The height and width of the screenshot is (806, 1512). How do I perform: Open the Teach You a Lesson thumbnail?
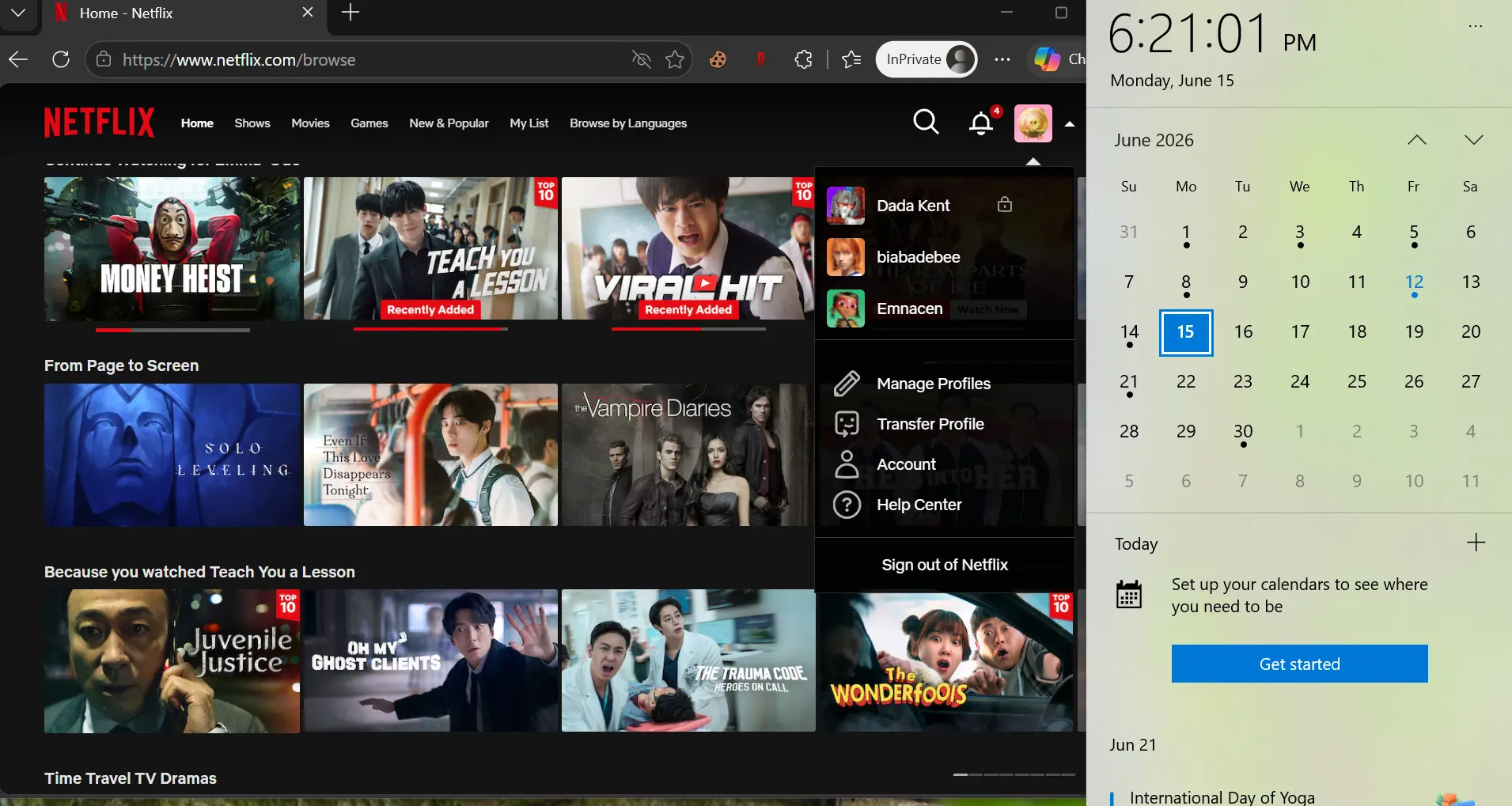pos(430,248)
